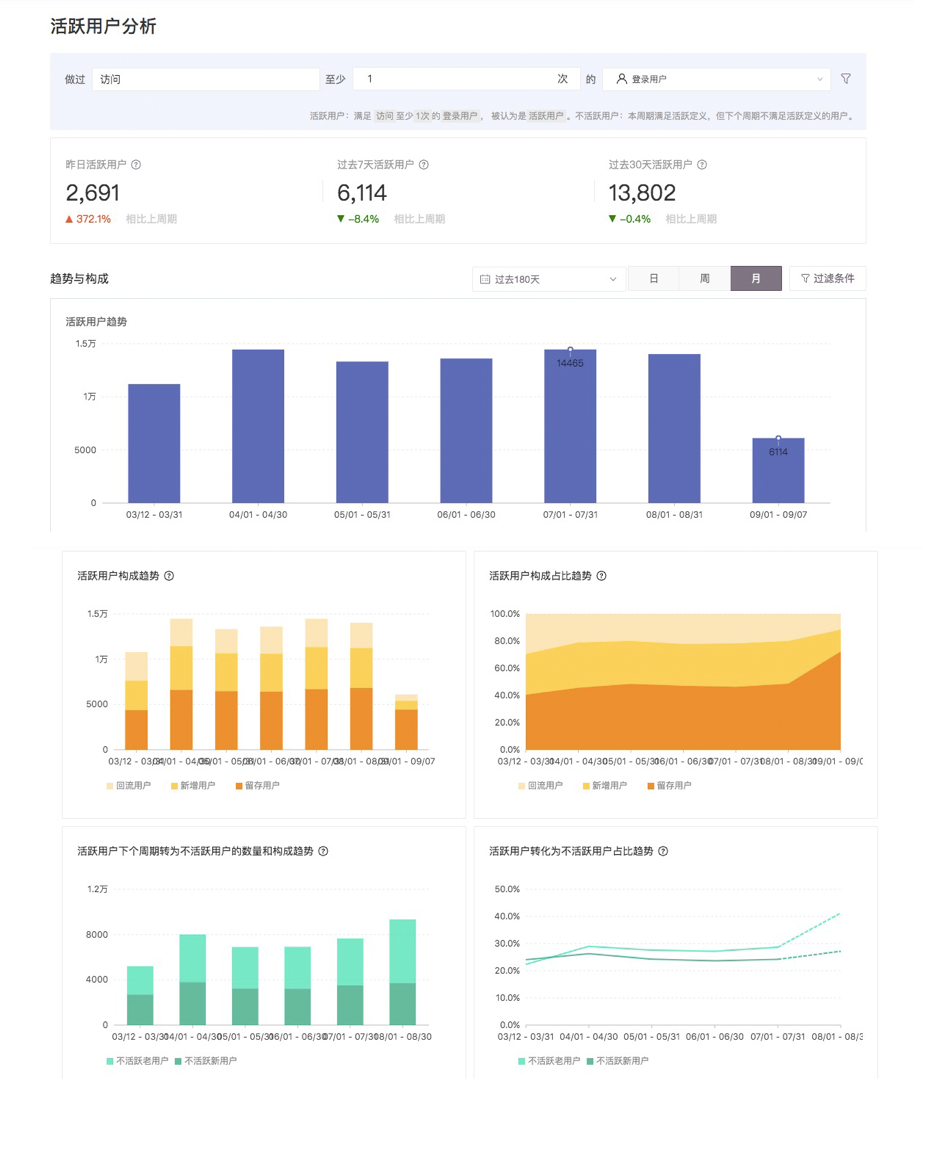Switch to 周 granularity tab
This screenshot has height=1175, width=939.
click(704, 279)
